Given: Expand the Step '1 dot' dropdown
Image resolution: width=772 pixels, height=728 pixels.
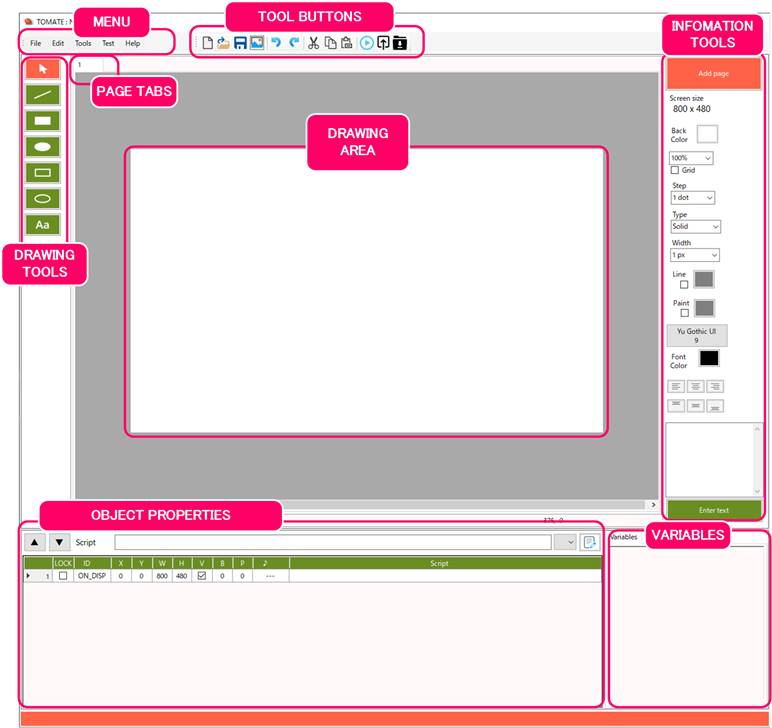Looking at the screenshot, I should click(691, 198).
